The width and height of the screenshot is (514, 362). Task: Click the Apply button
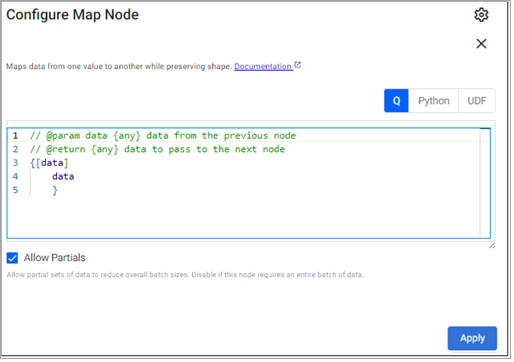pos(472,338)
